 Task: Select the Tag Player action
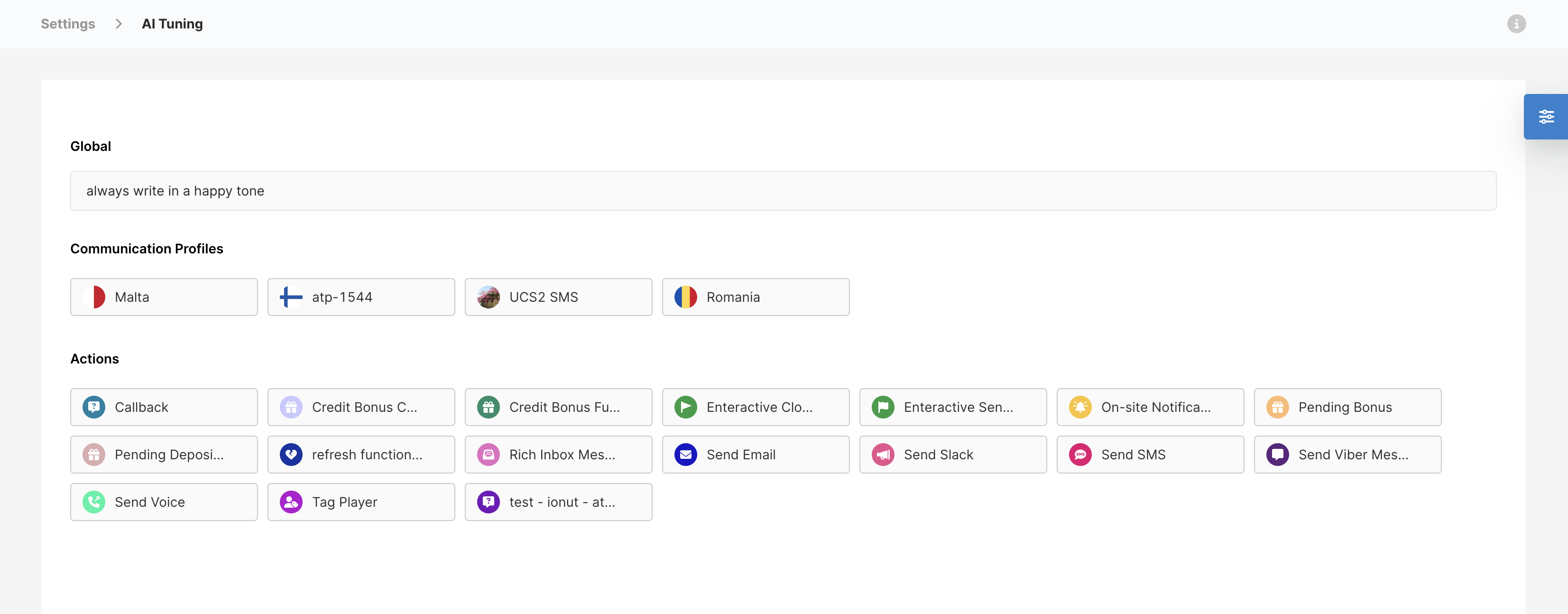[x=361, y=502]
